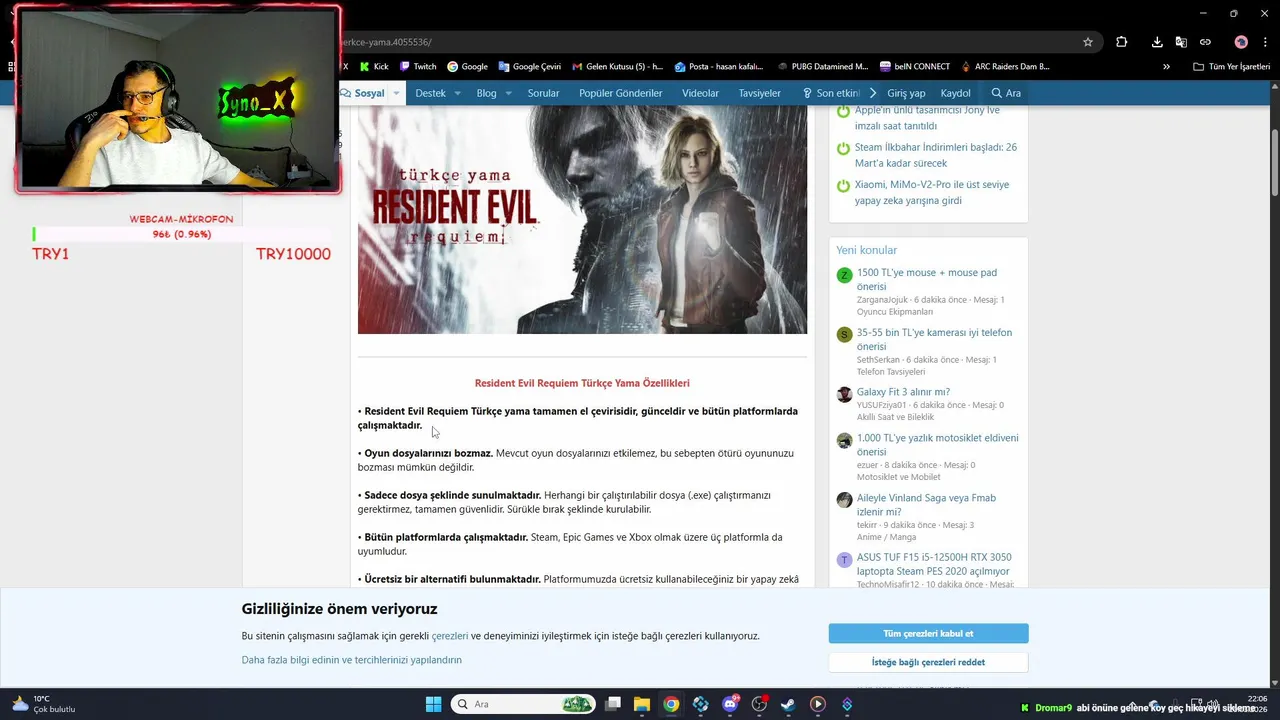The image size is (1280, 720).
Task: Click the taskbar Ara search box
Action: 523,704
